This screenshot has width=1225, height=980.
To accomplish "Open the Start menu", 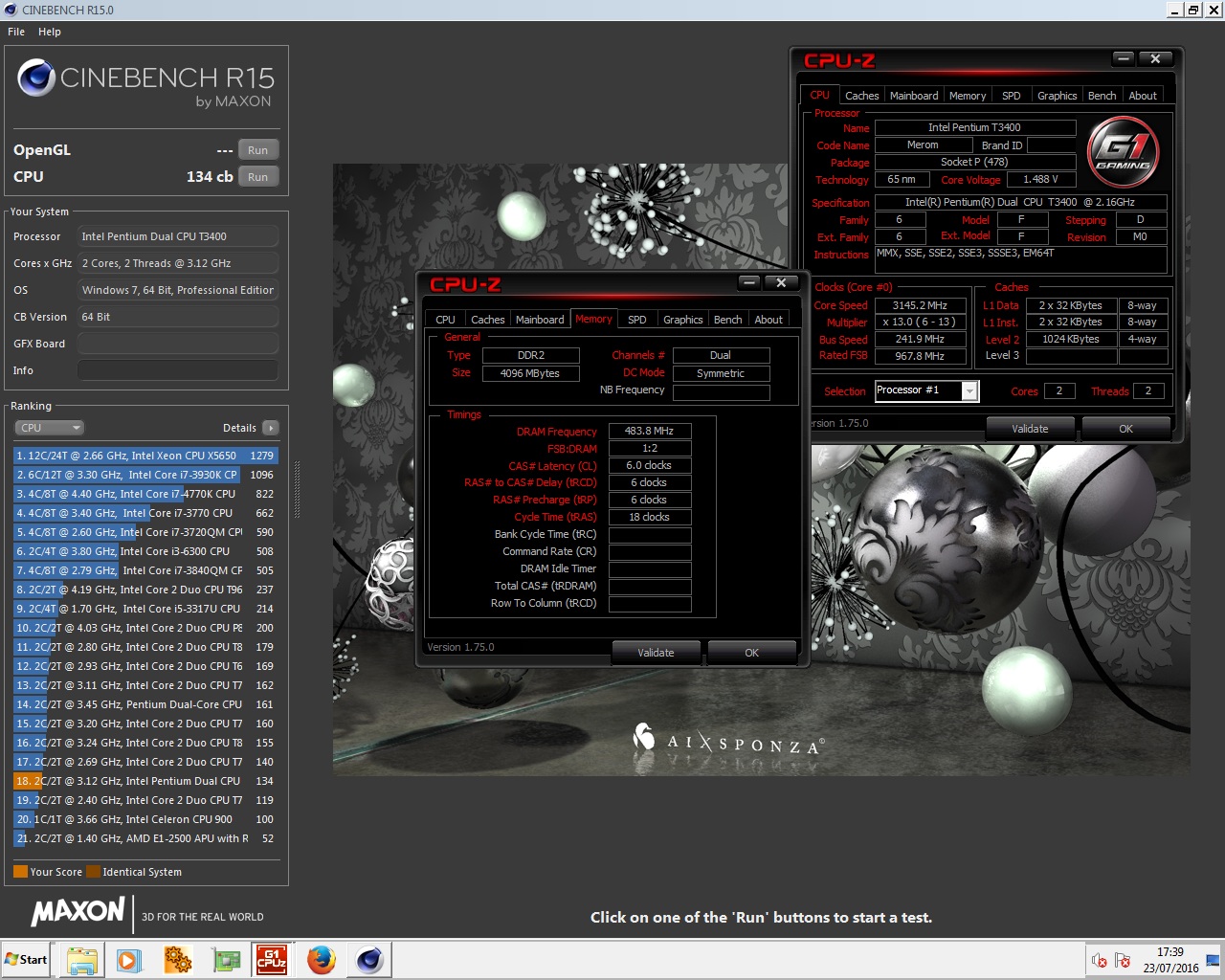I will pos(26,960).
